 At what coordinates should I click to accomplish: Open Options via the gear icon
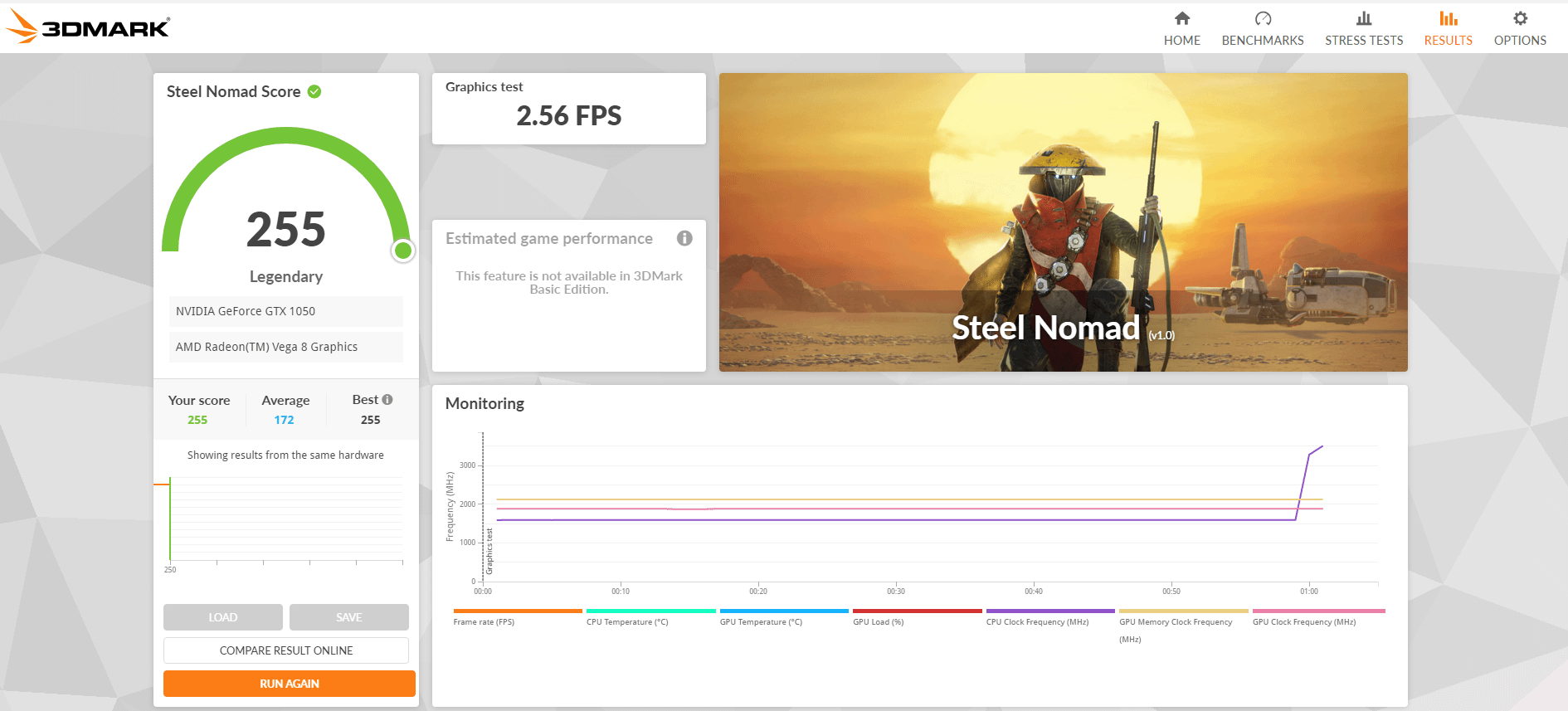coord(1520,18)
